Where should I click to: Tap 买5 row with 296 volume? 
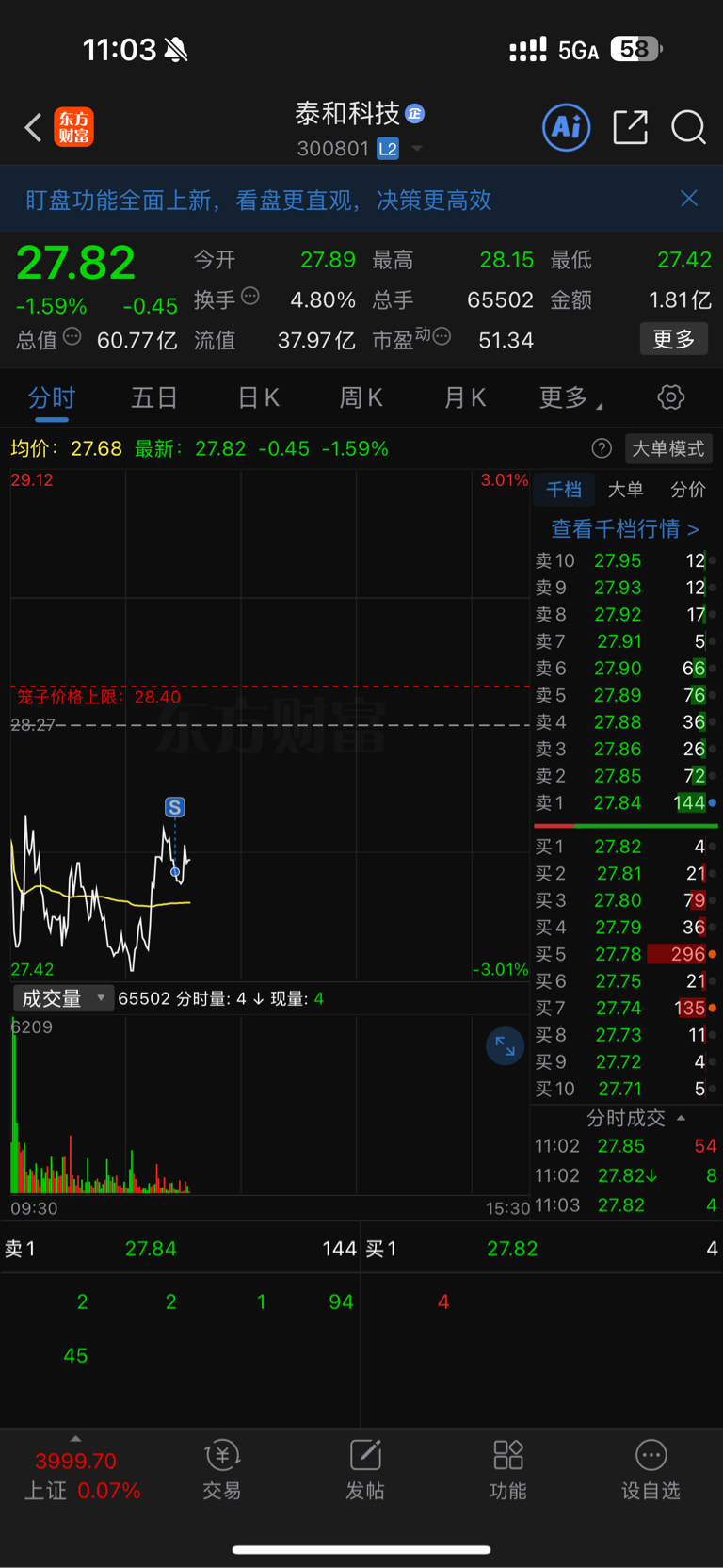pos(625,954)
